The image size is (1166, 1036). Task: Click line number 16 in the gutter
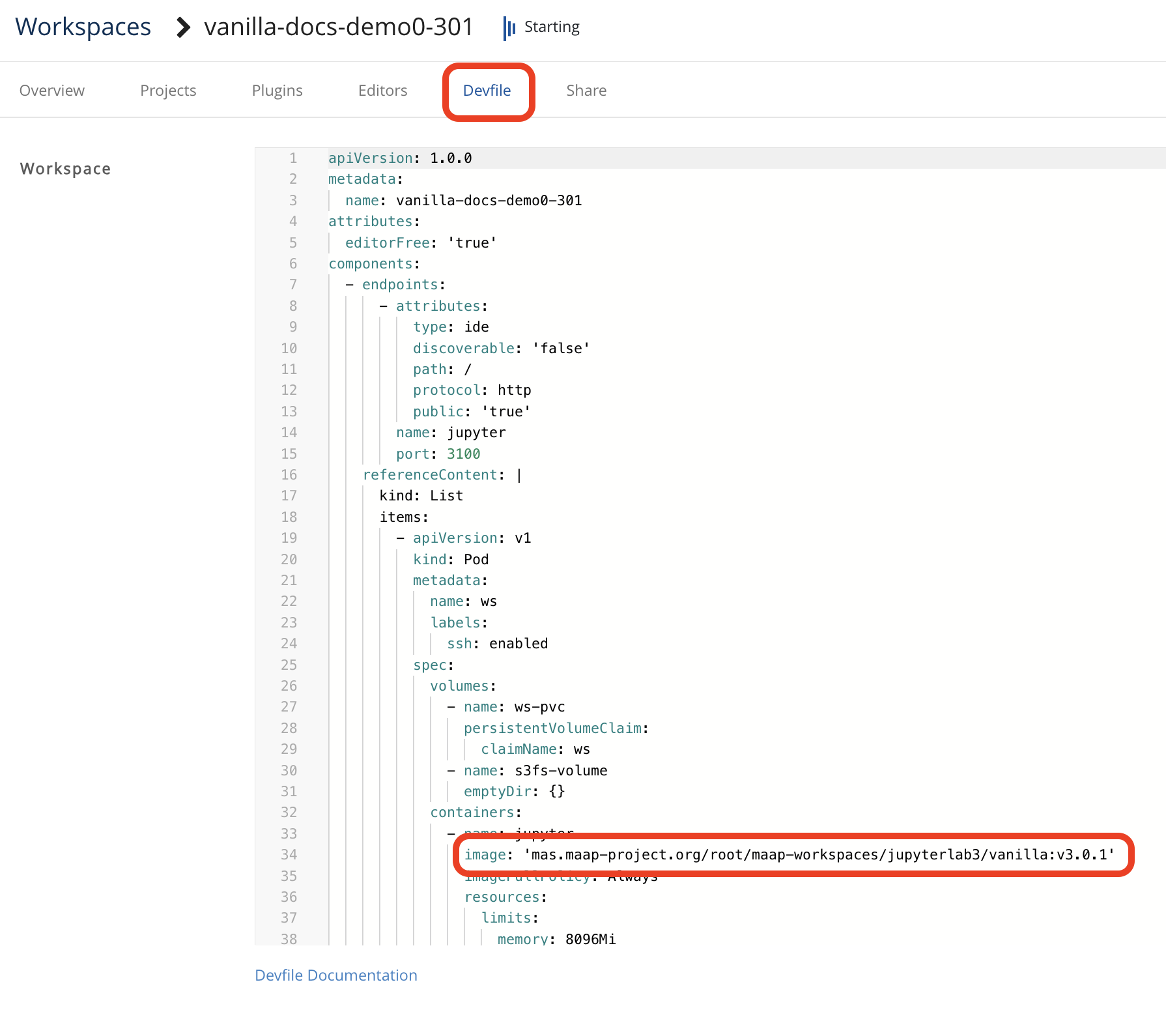click(x=289, y=475)
